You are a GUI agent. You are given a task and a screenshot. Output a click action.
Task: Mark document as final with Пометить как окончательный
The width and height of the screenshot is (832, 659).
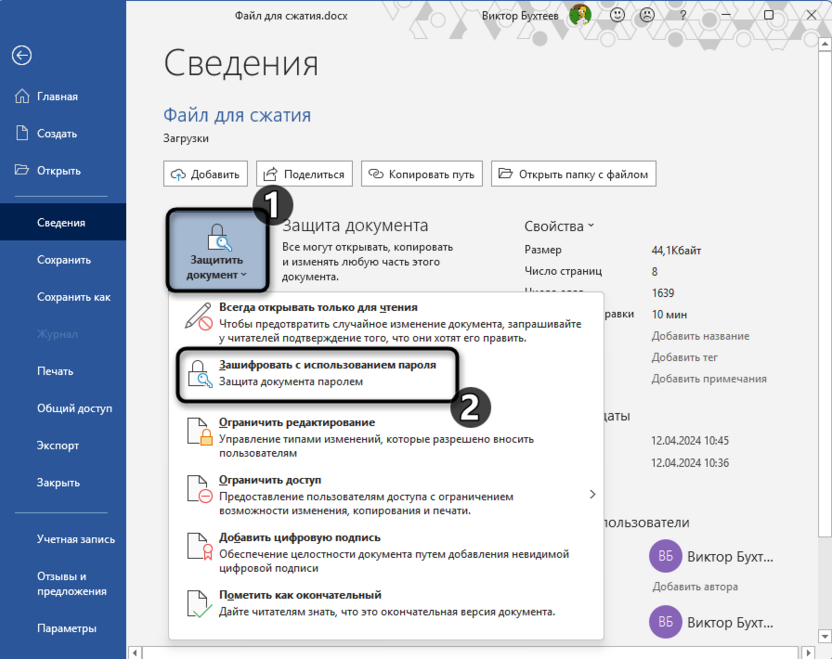click(x=299, y=594)
